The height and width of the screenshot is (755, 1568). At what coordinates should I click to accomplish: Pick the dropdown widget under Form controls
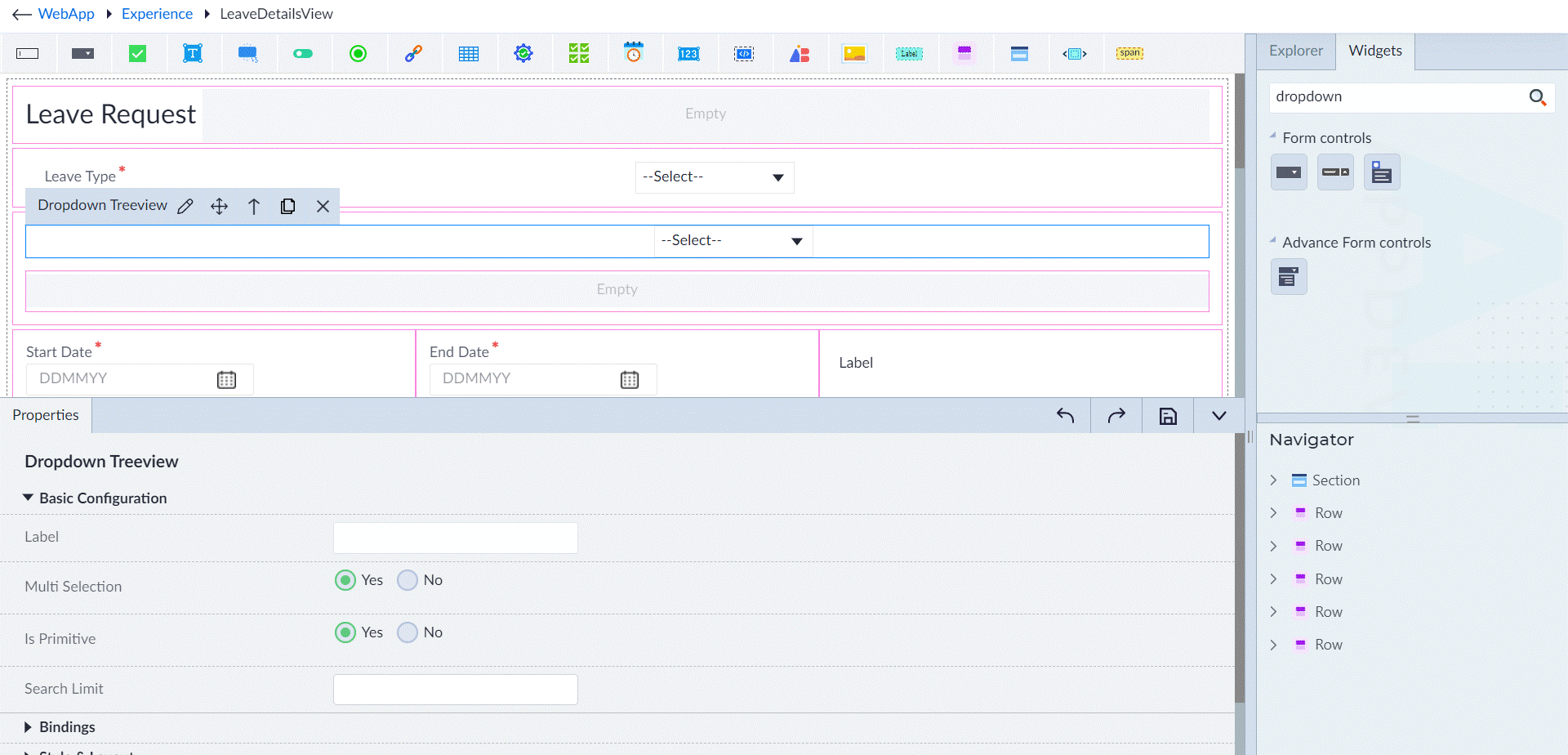coord(1289,172)
